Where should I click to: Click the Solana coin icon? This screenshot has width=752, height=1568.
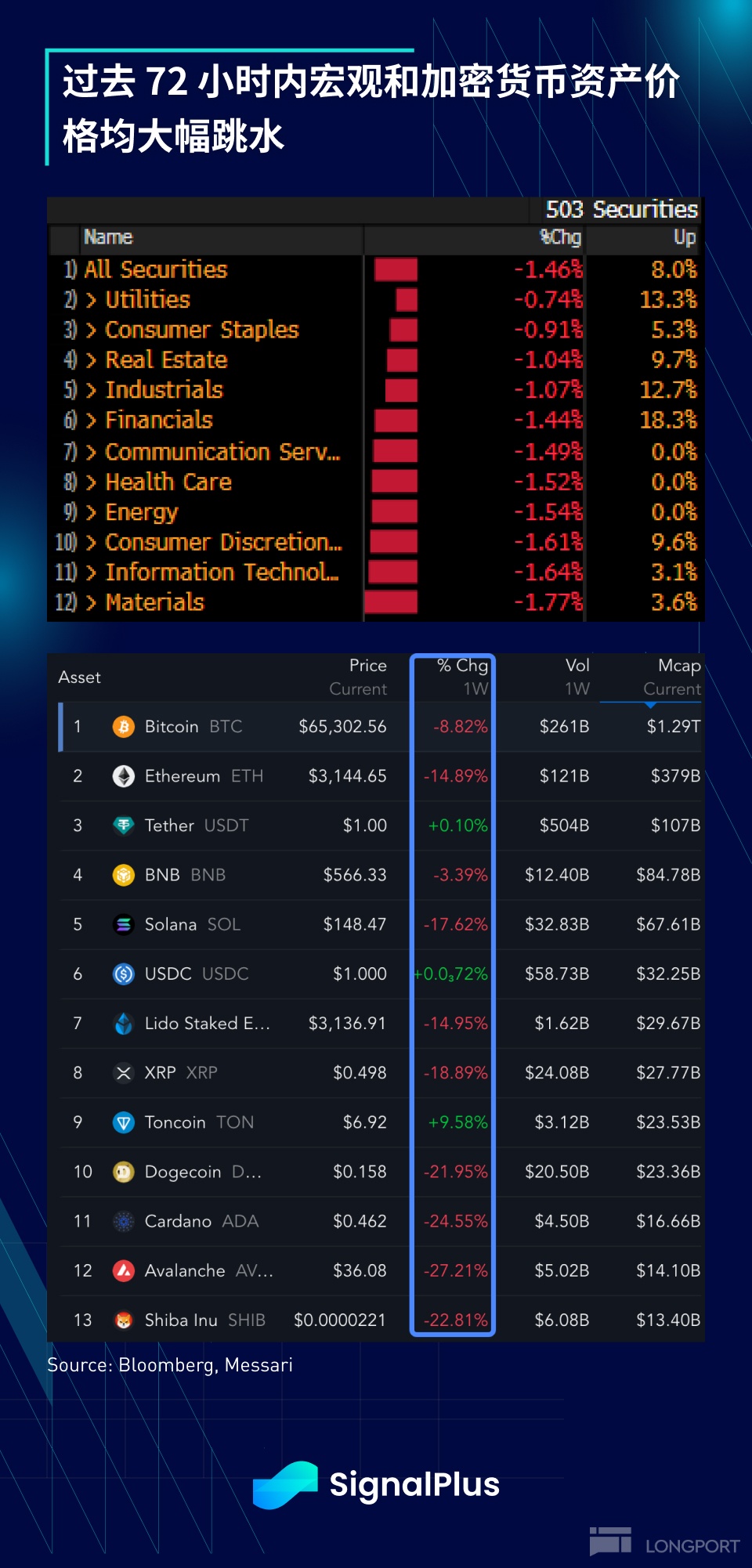[x=123, y=925]
